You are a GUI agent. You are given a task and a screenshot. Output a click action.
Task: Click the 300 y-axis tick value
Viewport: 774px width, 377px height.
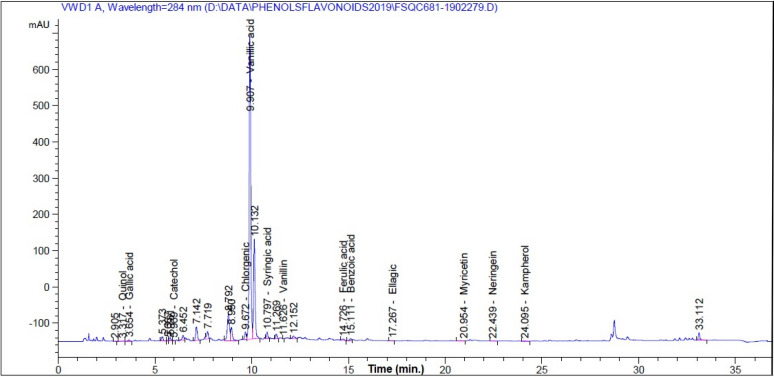(x=41, y=178)
